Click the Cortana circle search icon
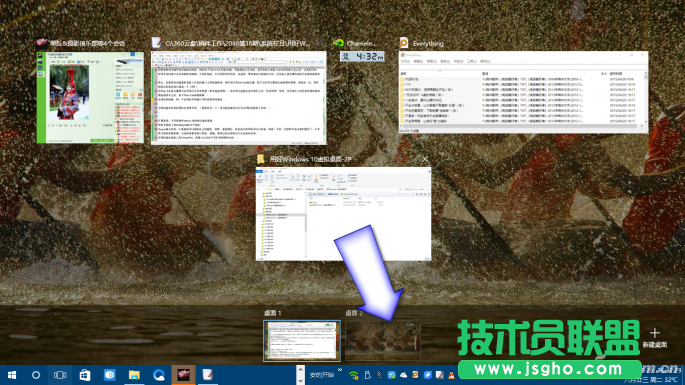This screenshot has height=385, width=685. click(36, 375)
